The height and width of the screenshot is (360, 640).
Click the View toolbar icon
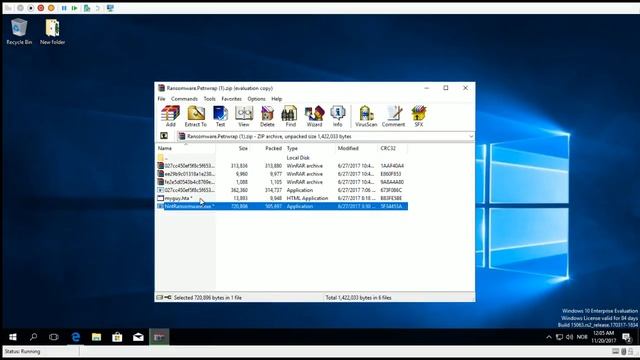click(x=244, y=116)
